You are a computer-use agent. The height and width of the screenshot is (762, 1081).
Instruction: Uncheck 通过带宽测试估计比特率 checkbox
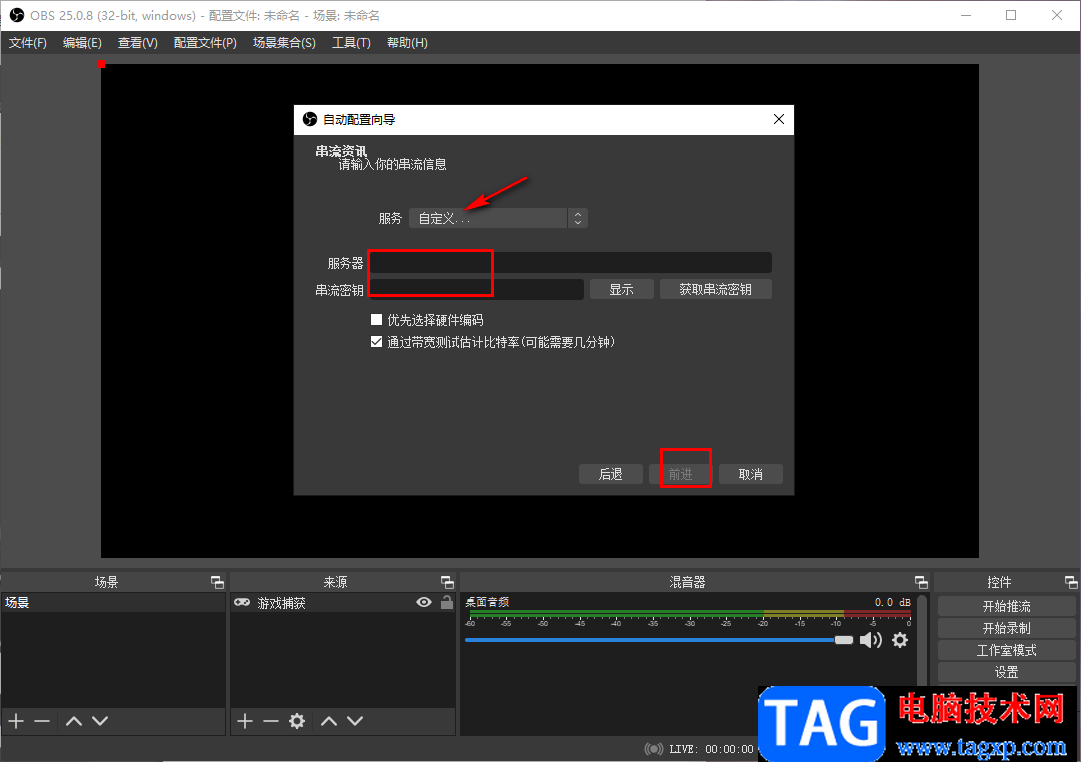(x=376, y=342)
